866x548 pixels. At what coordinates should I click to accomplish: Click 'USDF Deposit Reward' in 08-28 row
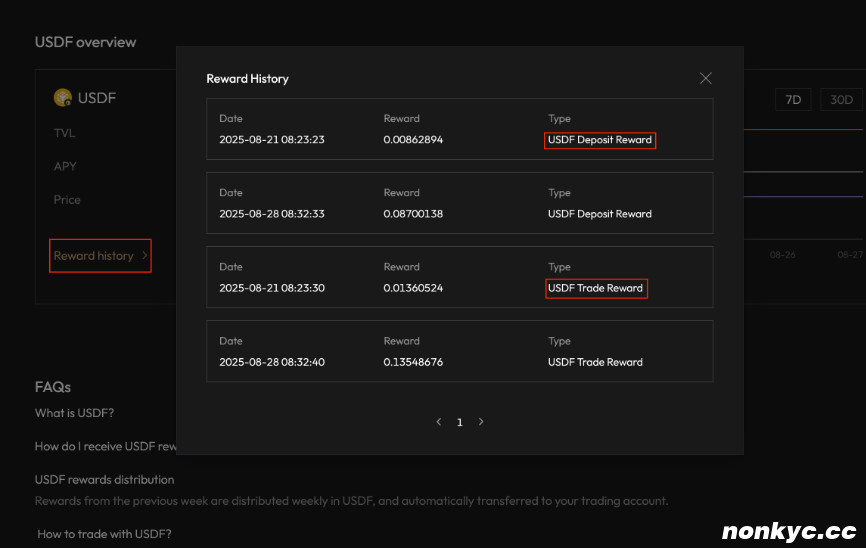coord(600,214)
